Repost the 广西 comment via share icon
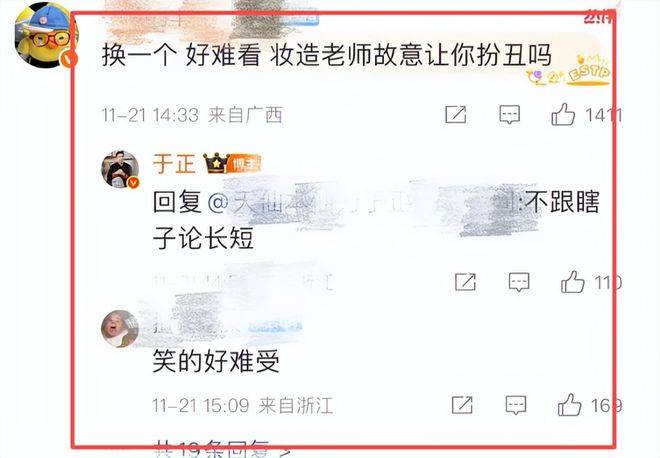 pos(456,114)
